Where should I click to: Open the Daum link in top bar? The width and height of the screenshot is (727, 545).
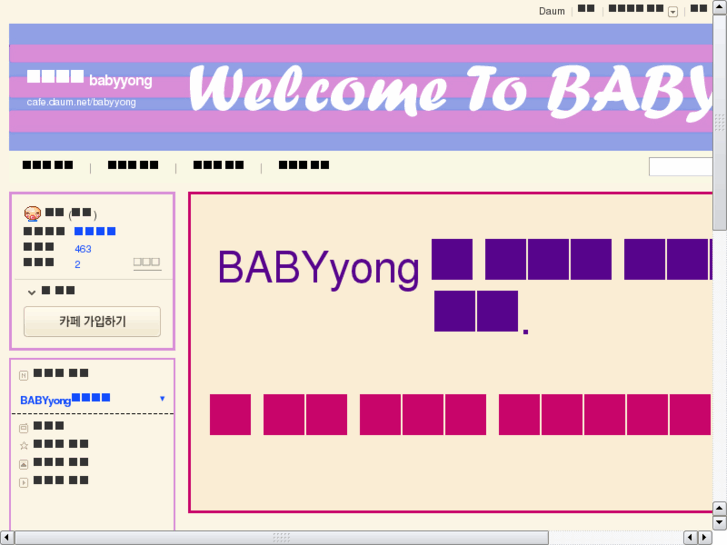tap(552, 11)
